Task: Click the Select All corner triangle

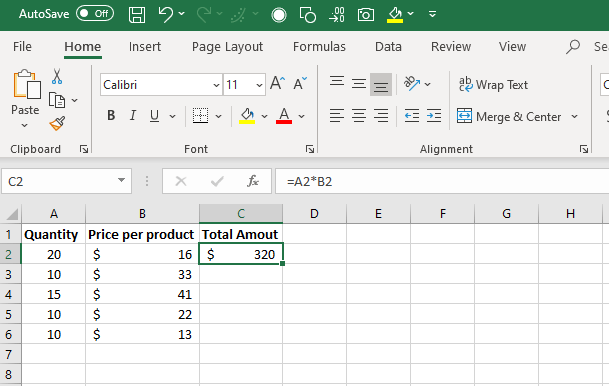Action: point(11,214)
